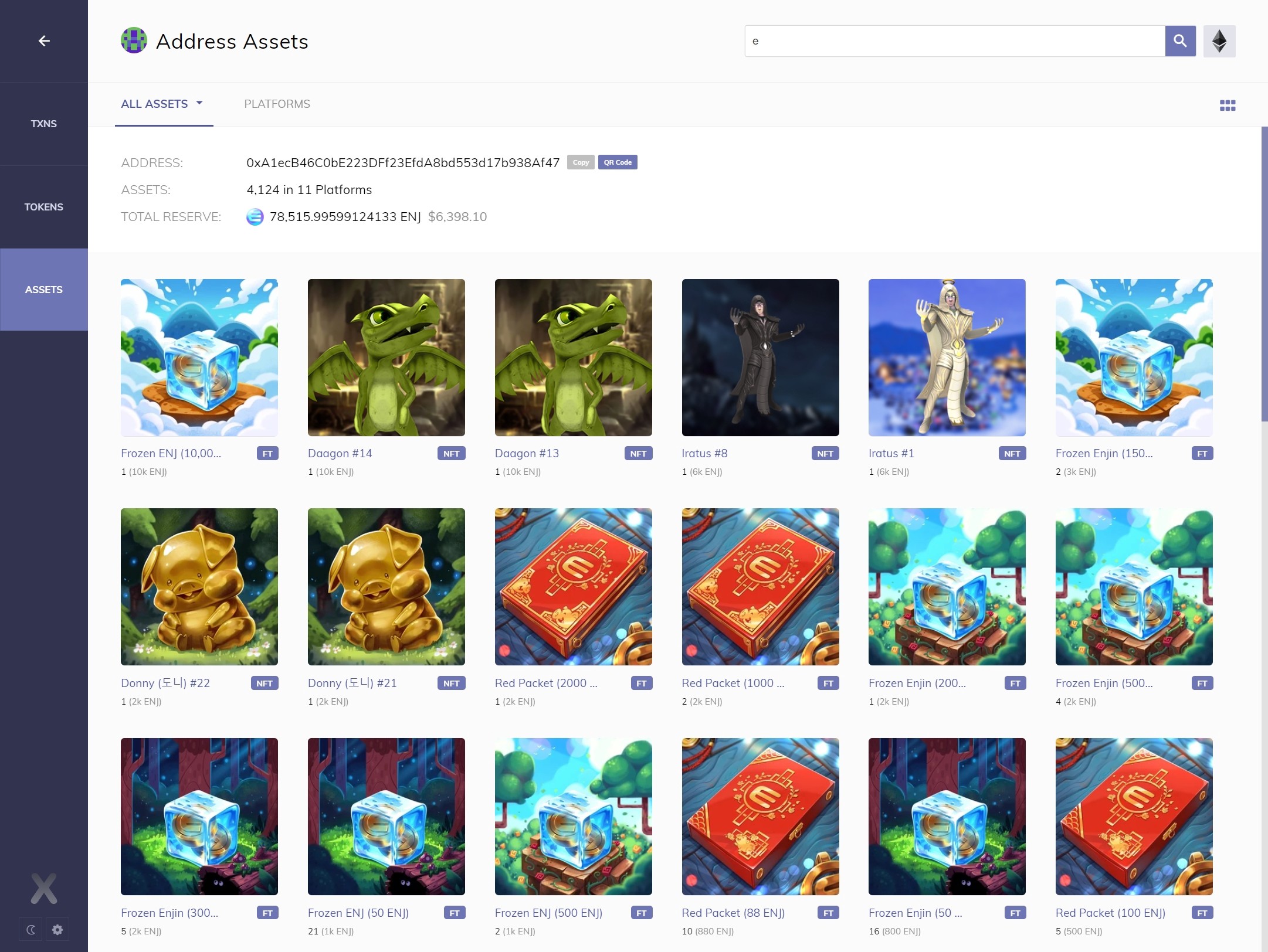Click the search input field
Image resolution: width=1268 pixels, height=952 pixels.
956,41
